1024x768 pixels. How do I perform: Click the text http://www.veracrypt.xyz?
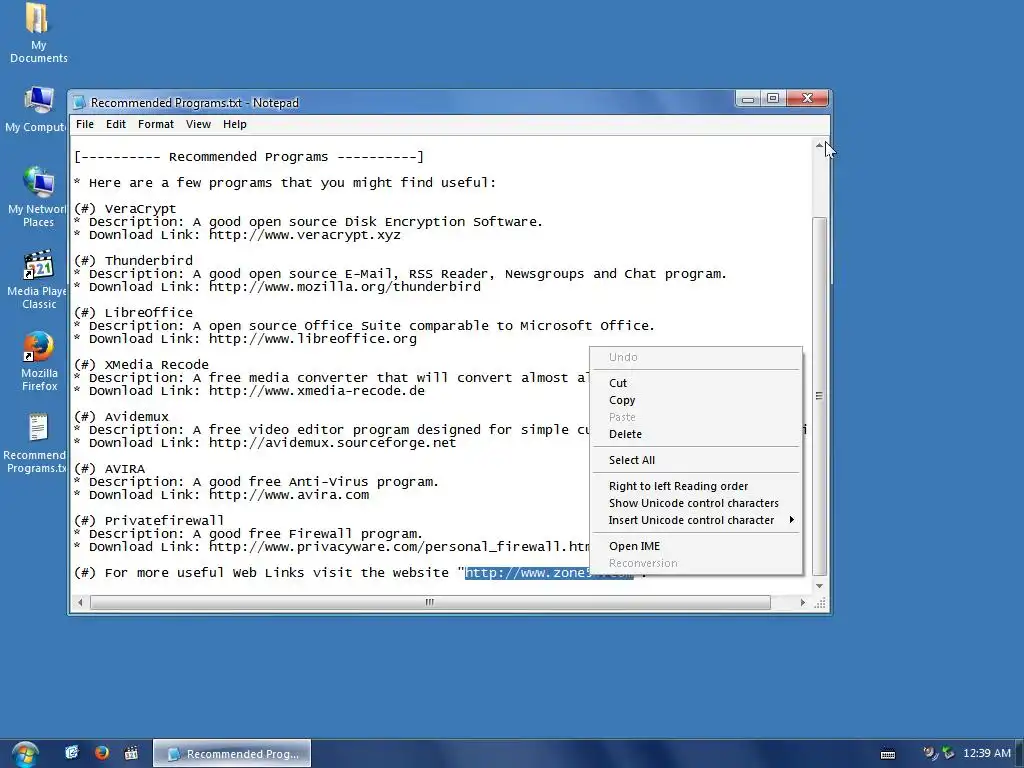coord(305,235)
